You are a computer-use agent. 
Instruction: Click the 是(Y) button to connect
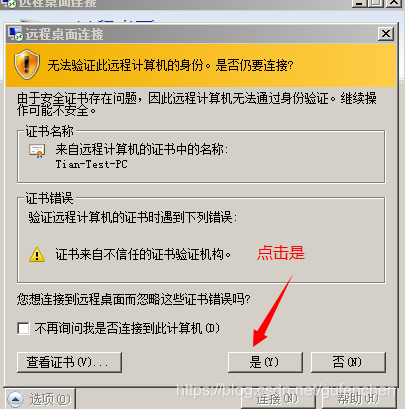265,362
